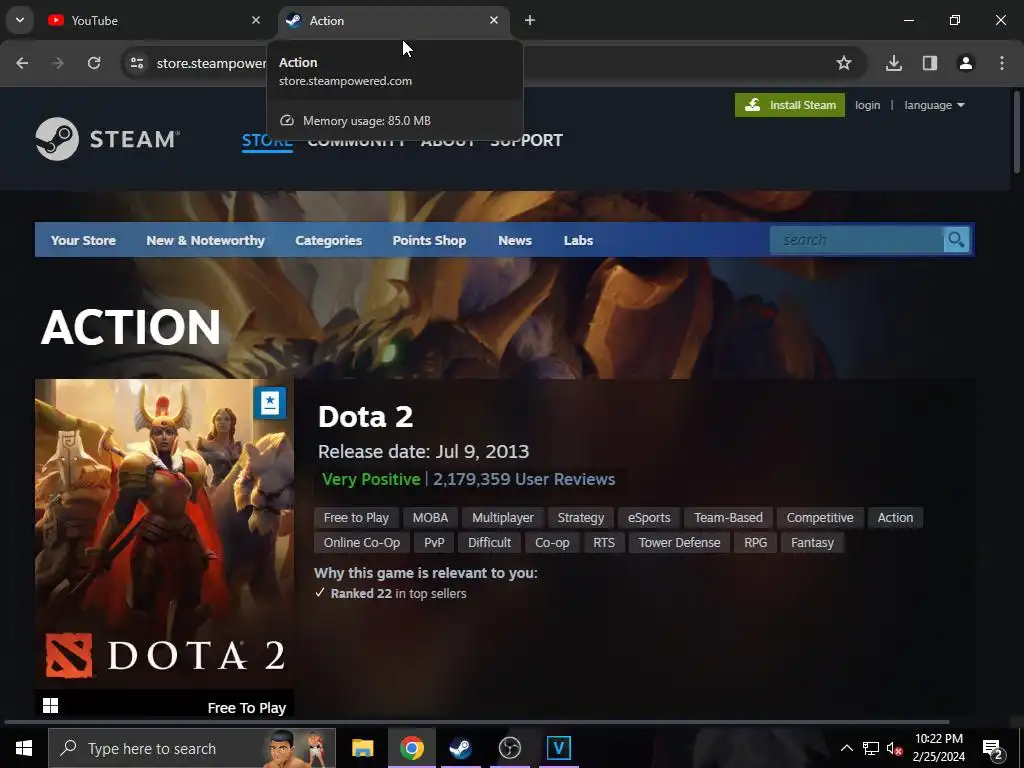The image size is (1024, 768).
Task: Open Chrome profile avatar icon
Action: click(966, 63)
